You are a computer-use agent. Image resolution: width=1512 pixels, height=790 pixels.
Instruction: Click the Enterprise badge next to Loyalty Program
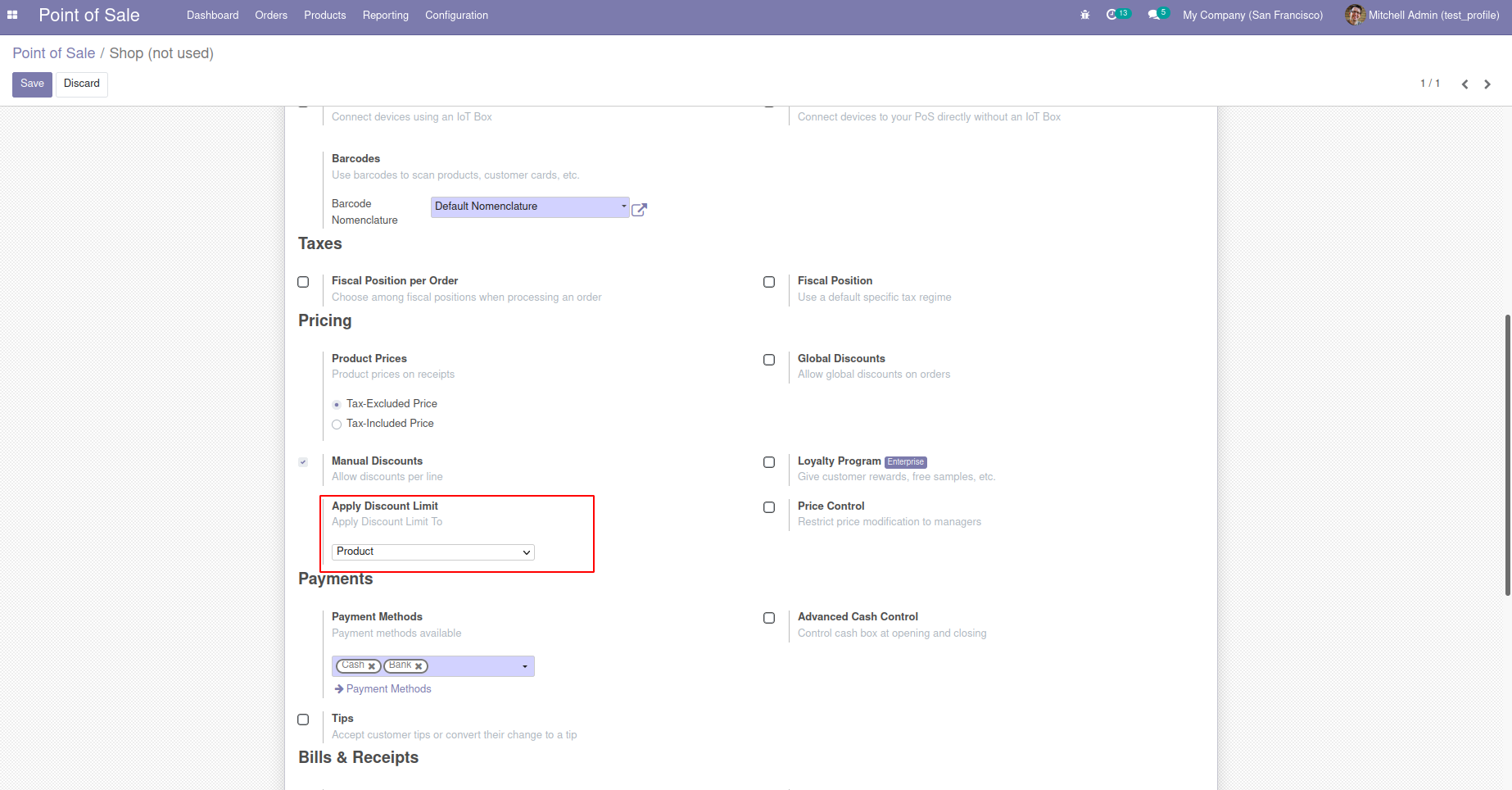905,462
